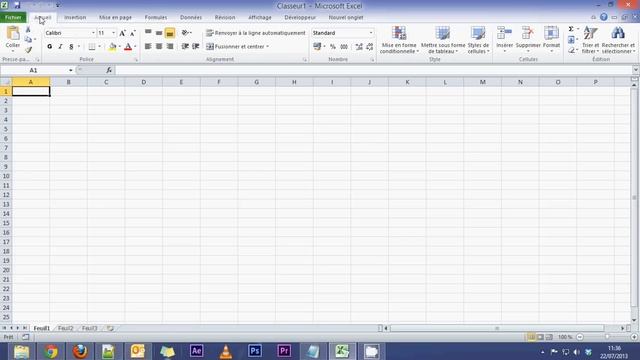Viewport: 640px width, 360px height.
Task: Click the Coller paste icon
Action: 13,34
